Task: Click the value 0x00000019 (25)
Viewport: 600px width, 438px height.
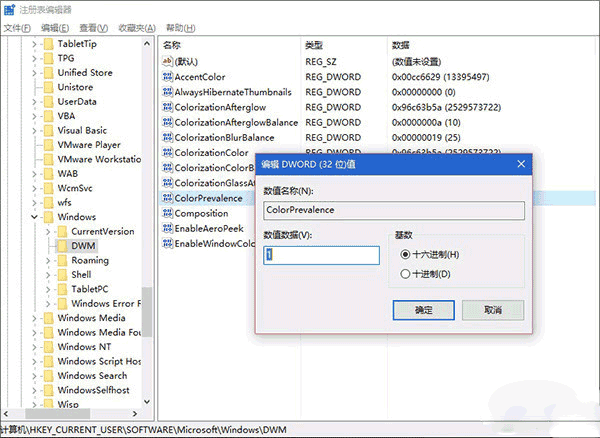Action: click(x=426, y=137)
